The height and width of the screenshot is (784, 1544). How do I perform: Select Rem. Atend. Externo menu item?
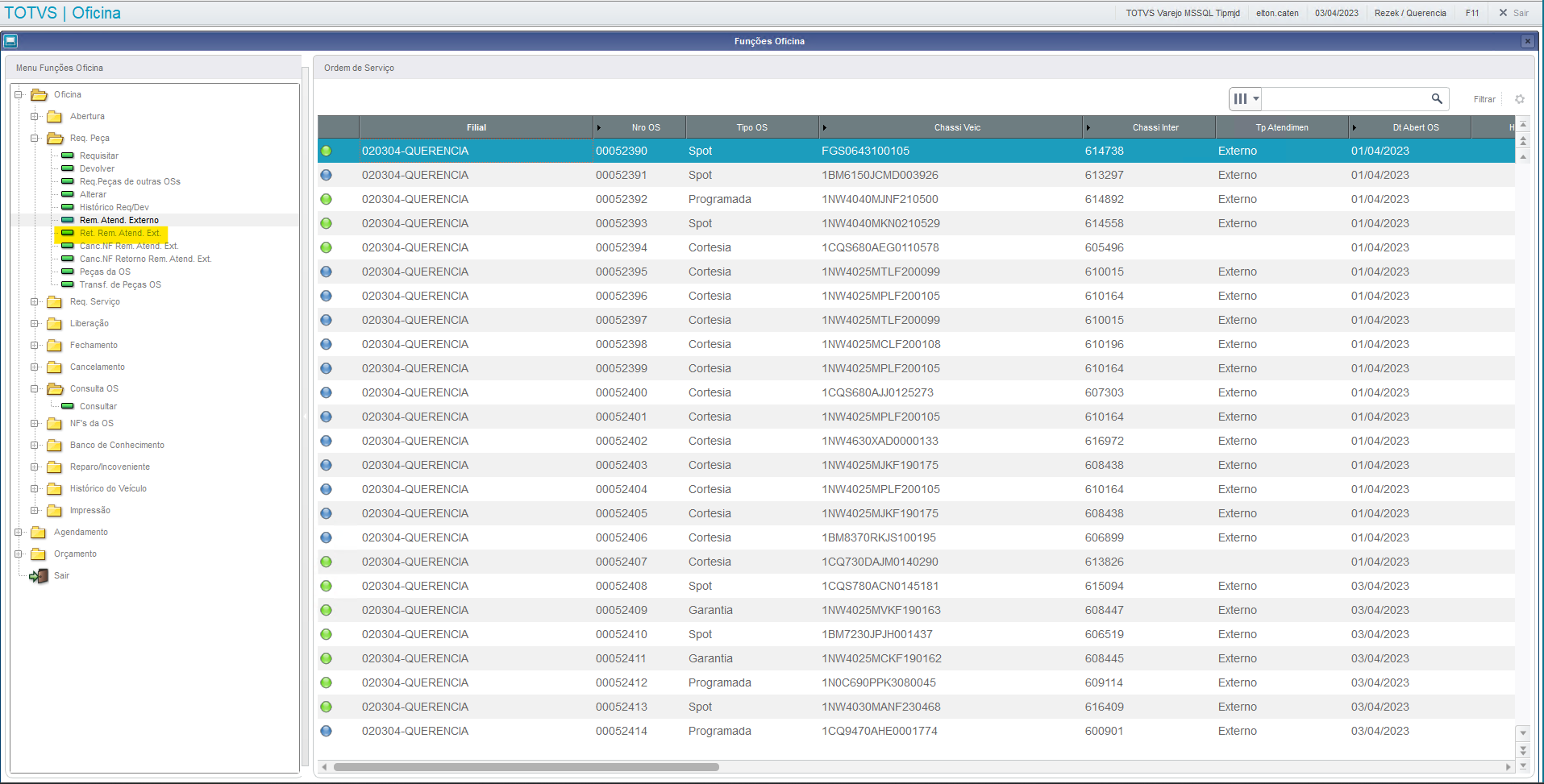[119, 220]
